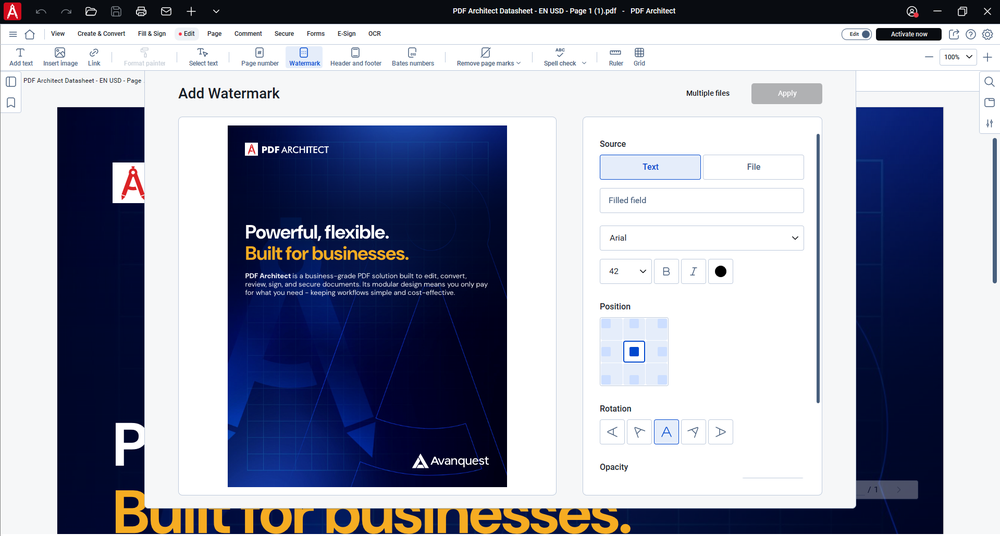Open the font size 42 dropdown
This screenshot has height=536, width=1000.
(626, 271)
